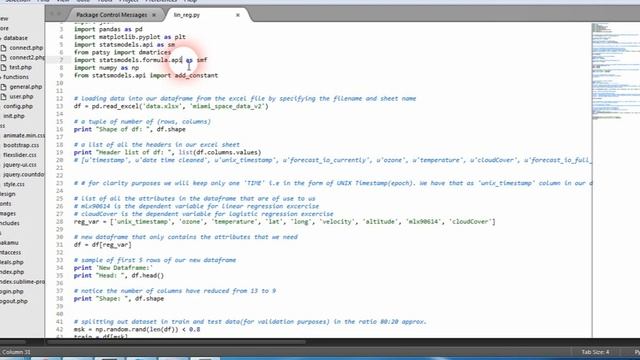Viewport: 640px width, 360px height.
Task: Open the index.sublime-project file in sidebar
Action: [22, 282]
